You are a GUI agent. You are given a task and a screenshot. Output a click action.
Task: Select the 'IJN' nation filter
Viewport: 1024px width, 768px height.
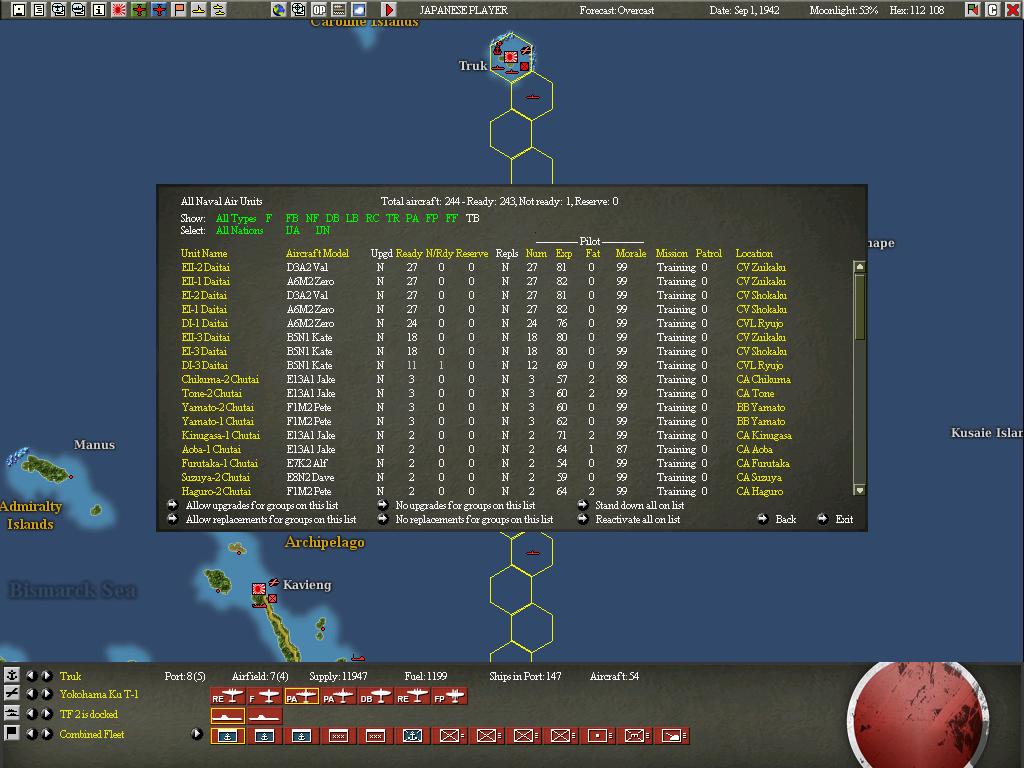click(x=323, y=231)
